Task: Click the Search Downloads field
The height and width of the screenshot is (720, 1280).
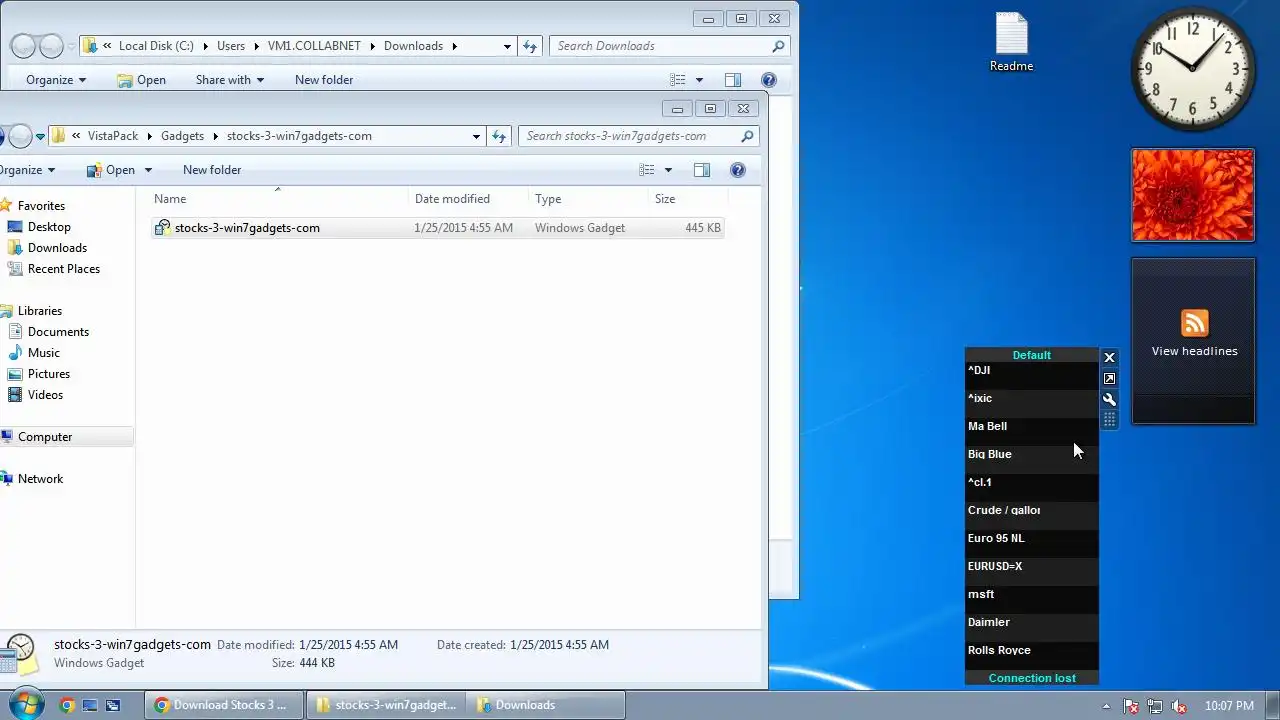Action: (669, 46)
